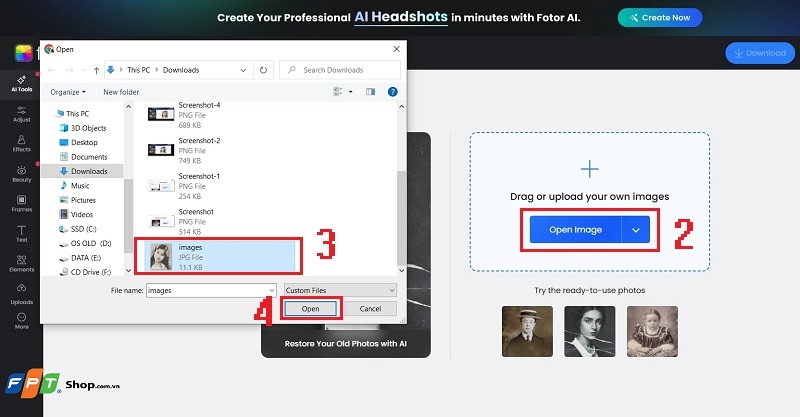Select Music in navigation tree
This screenshot has width=800, height=417.
tap(80, 185)
